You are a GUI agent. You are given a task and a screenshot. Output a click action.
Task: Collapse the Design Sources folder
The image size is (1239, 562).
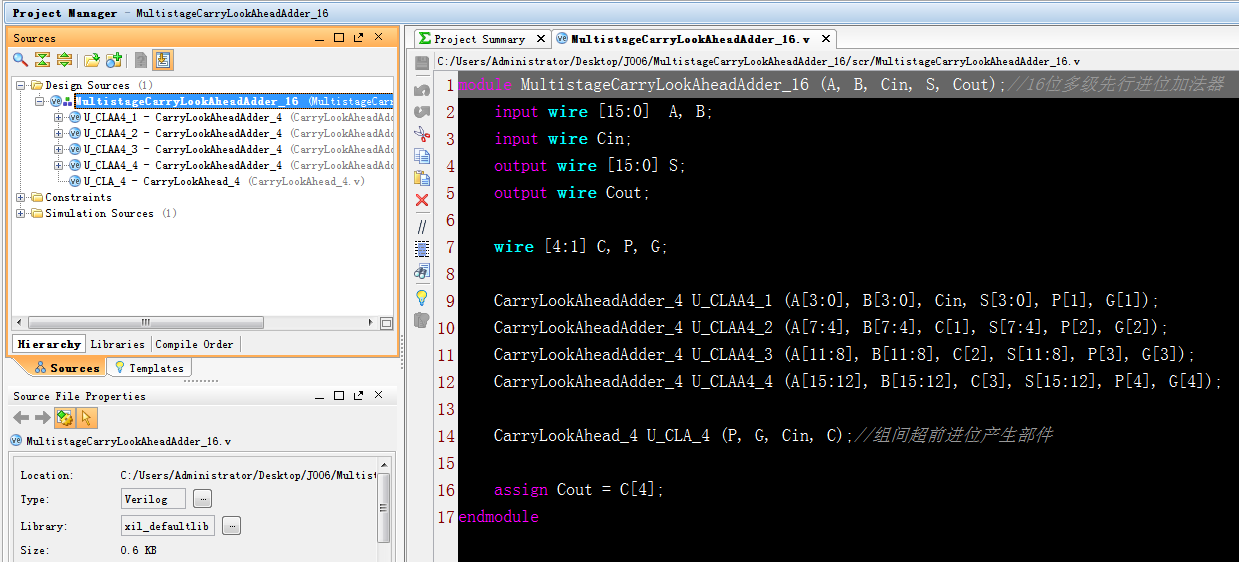tap(21, 85)
